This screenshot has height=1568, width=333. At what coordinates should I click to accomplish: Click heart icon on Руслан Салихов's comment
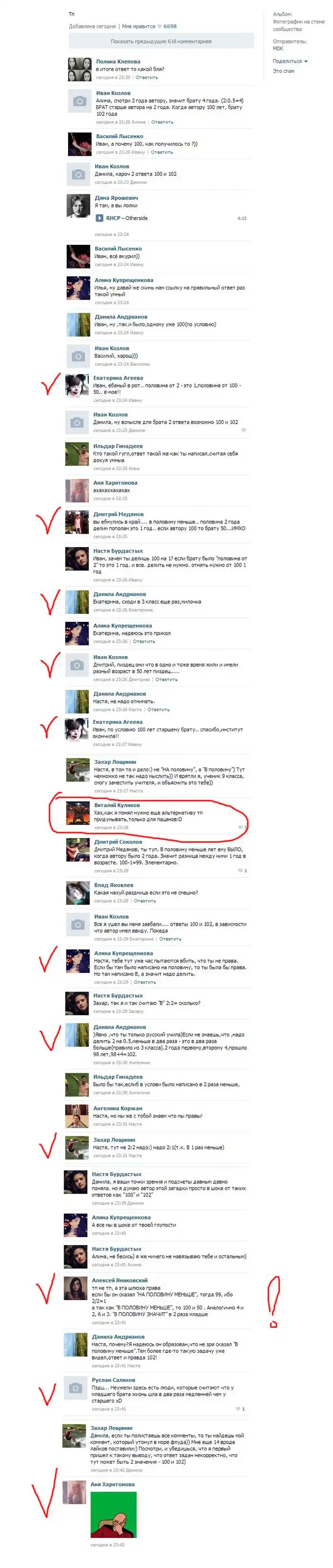click(x=238, y=1408)
